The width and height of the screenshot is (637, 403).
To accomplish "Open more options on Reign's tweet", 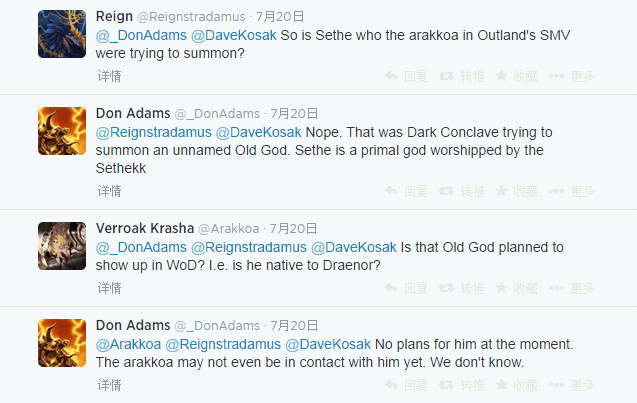I will point(572,76).
